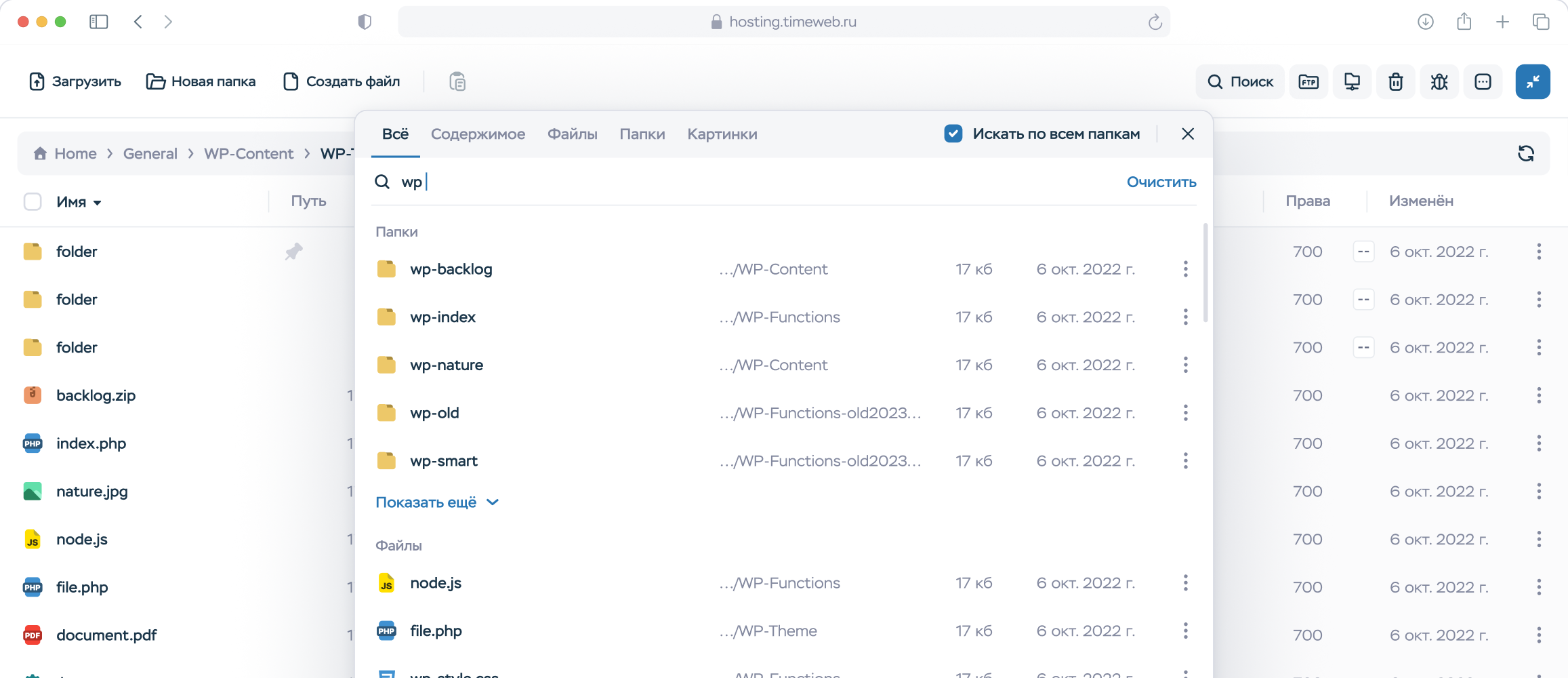Uncheck 'Искать по всем папкам' checkbox
The height and width of the screenshot is (678, 1568).
pyautogui.click(x=953, y=134)
